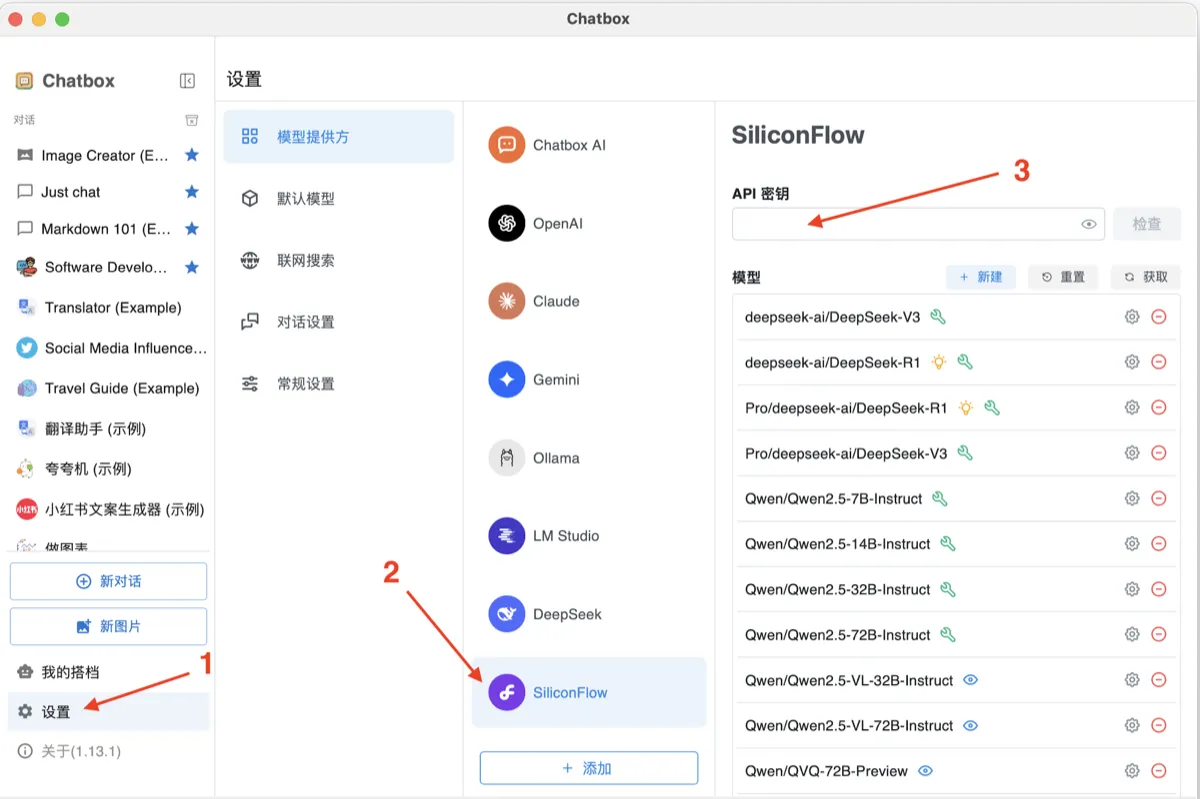The image size is (1200, 799).
Task: Open 夸夸机 (示例) conversation
Action: click(108, 468)
